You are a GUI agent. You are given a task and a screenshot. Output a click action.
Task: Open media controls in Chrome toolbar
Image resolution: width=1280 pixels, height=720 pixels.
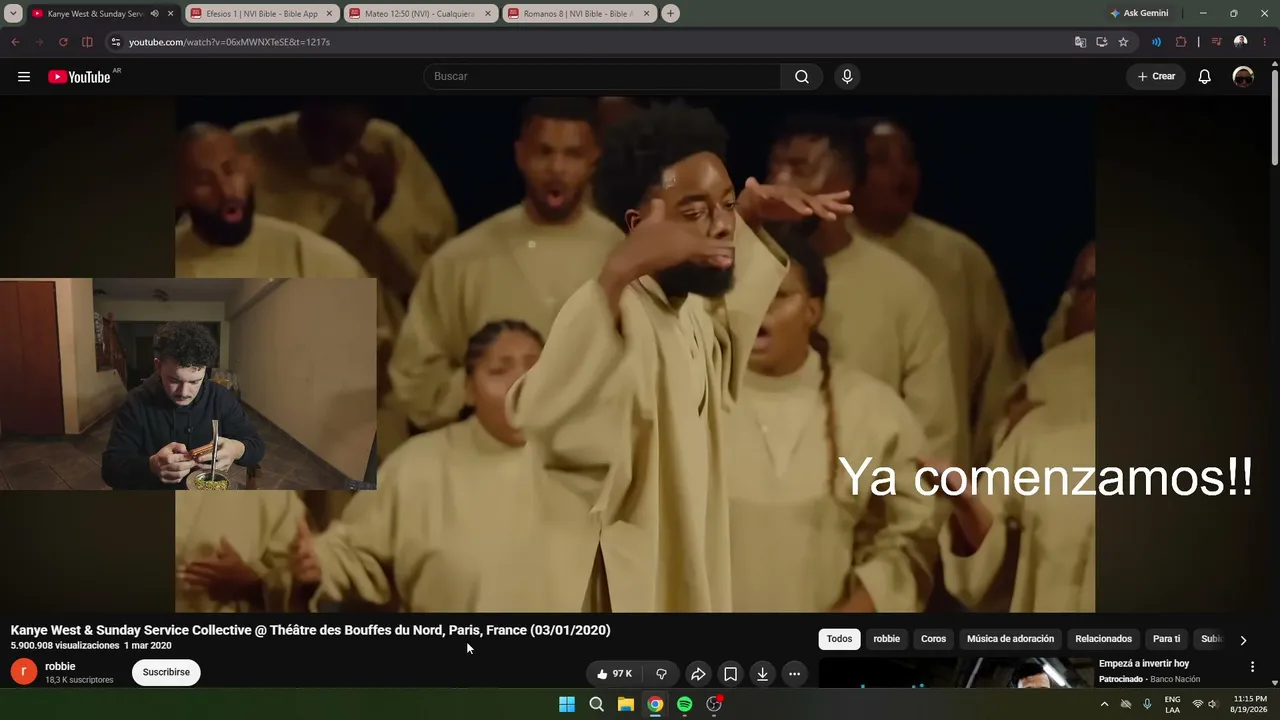click(x=1217, y=42)
